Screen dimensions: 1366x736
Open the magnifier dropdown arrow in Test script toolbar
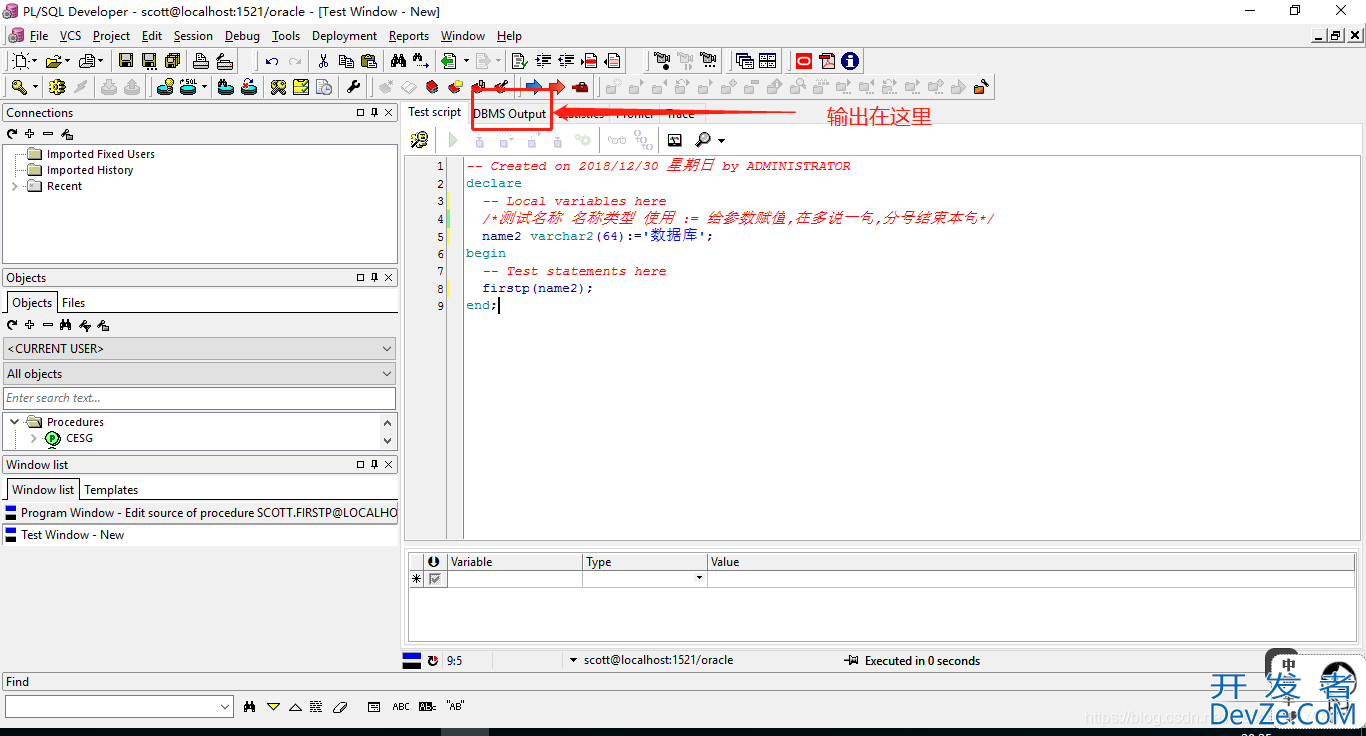pyautogui.click(x=721, y=141)
